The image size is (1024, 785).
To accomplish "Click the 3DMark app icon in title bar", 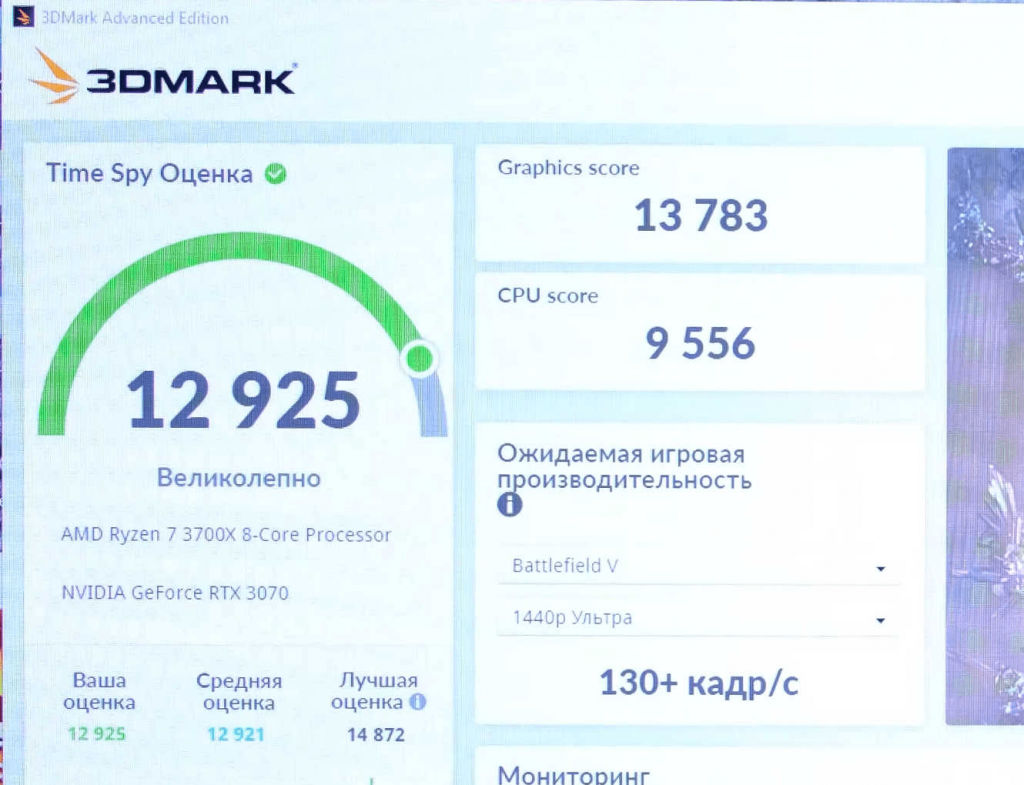I will coord(24,16).
